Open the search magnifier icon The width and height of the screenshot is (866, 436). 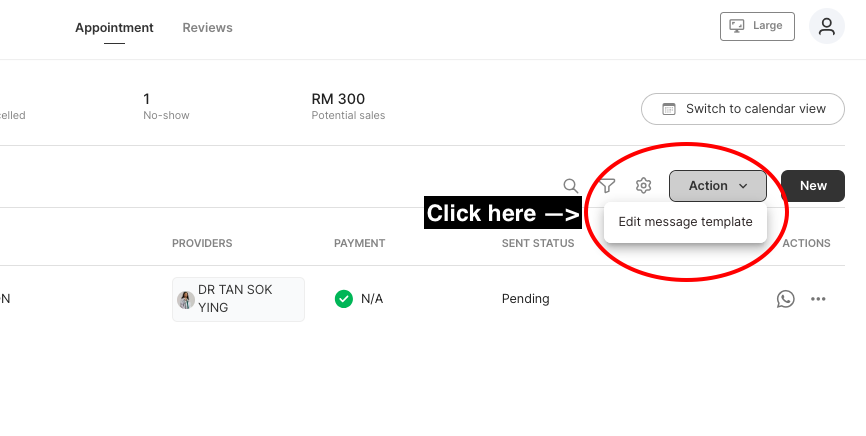tap(571, 186)
